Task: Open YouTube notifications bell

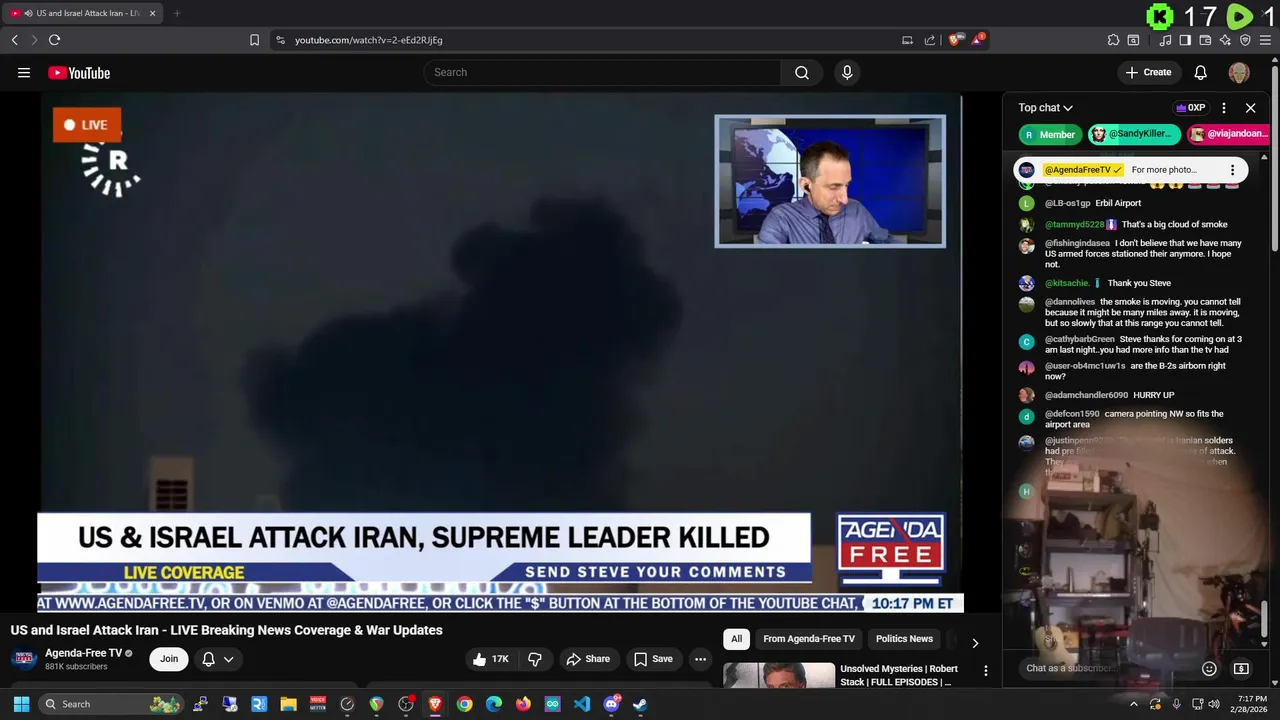Action: (x=1201, y=72)
